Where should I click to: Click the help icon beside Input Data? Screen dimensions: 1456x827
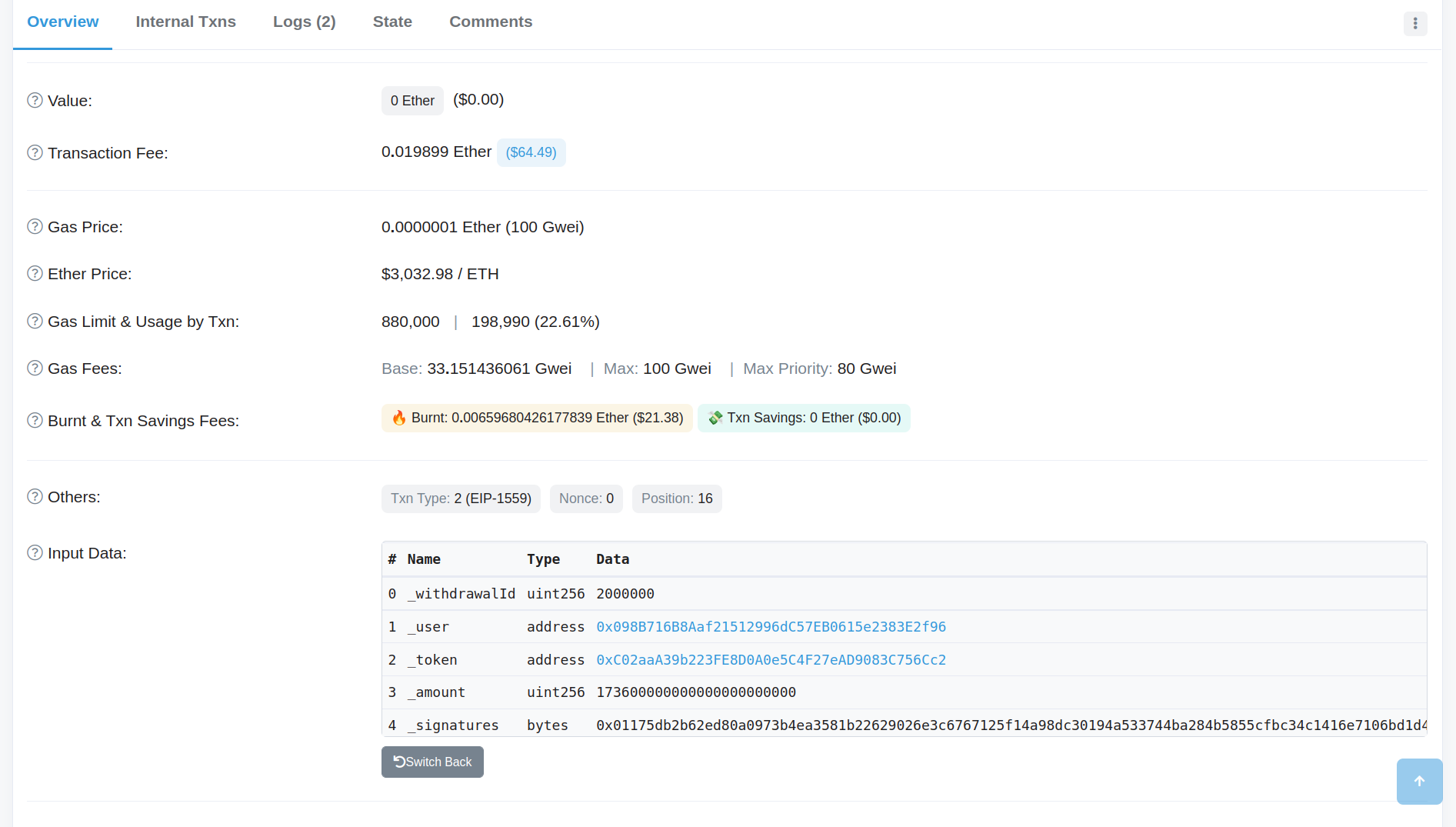pos(35,552)
